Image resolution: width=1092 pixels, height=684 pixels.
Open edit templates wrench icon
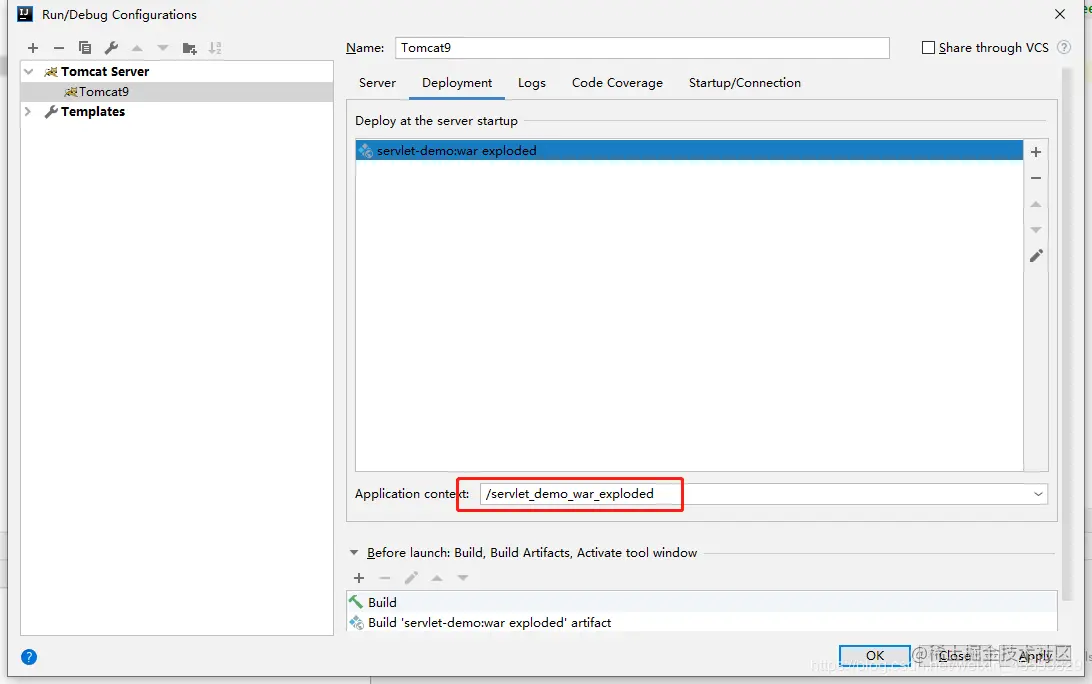[111, 48]
